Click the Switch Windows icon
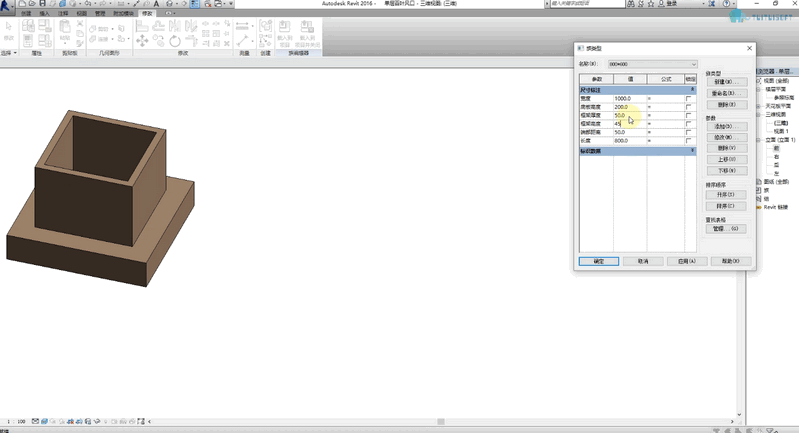The height and width of the screenshot is (433, 799). [x=219, y=4]
